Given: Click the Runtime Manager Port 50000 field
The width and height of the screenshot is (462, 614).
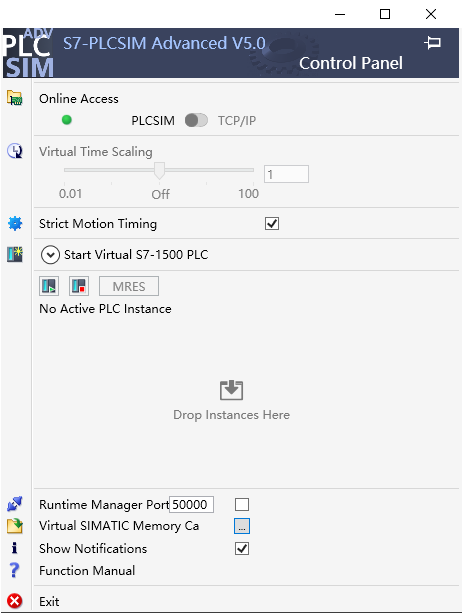Looking at the screenshot, I should [191, 504].
